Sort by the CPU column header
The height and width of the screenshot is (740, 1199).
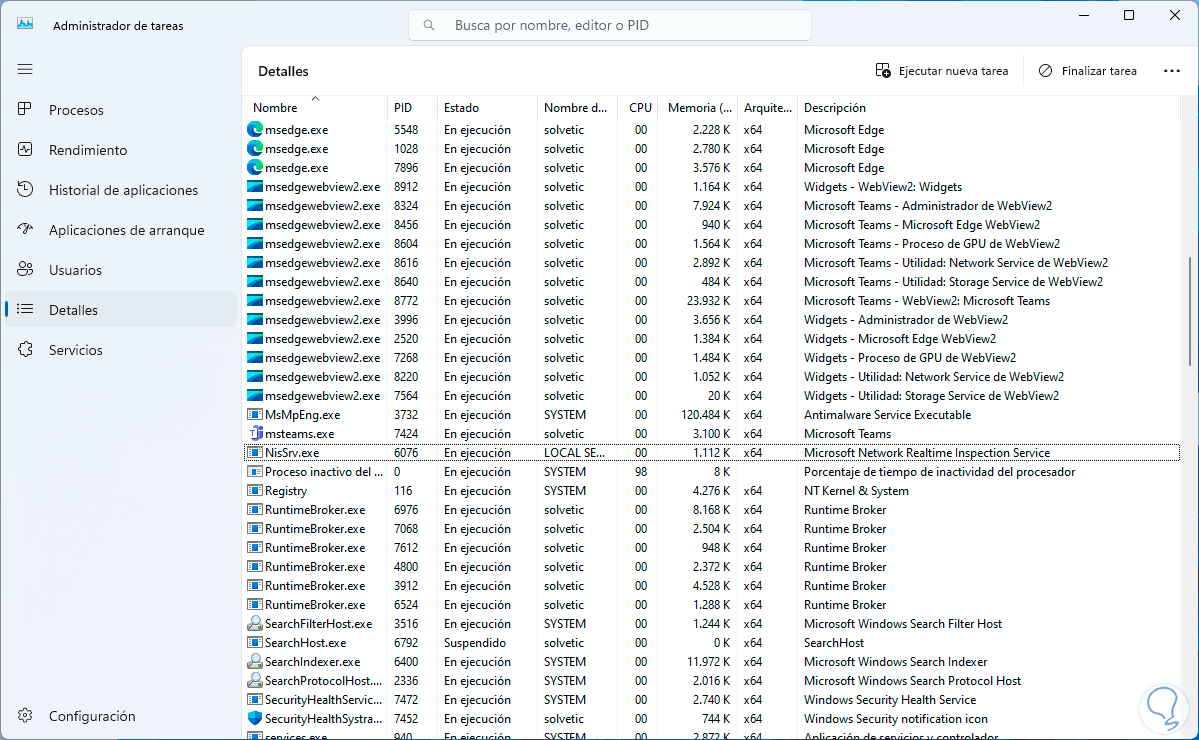640,108
